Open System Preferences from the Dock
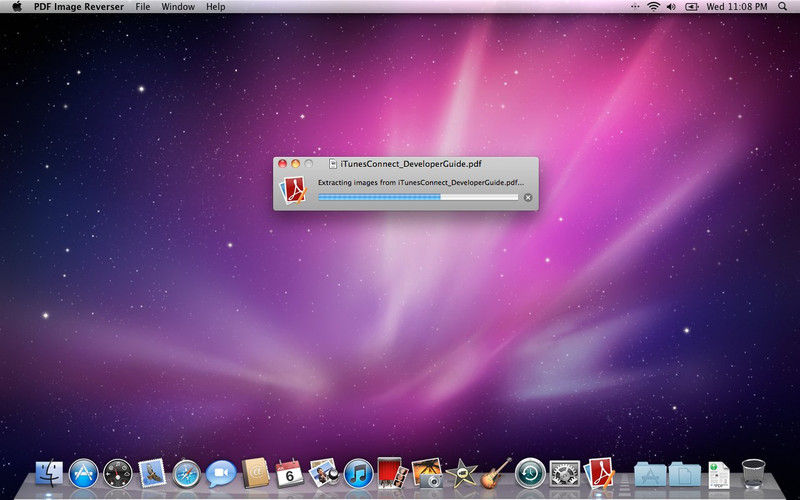 564,474
